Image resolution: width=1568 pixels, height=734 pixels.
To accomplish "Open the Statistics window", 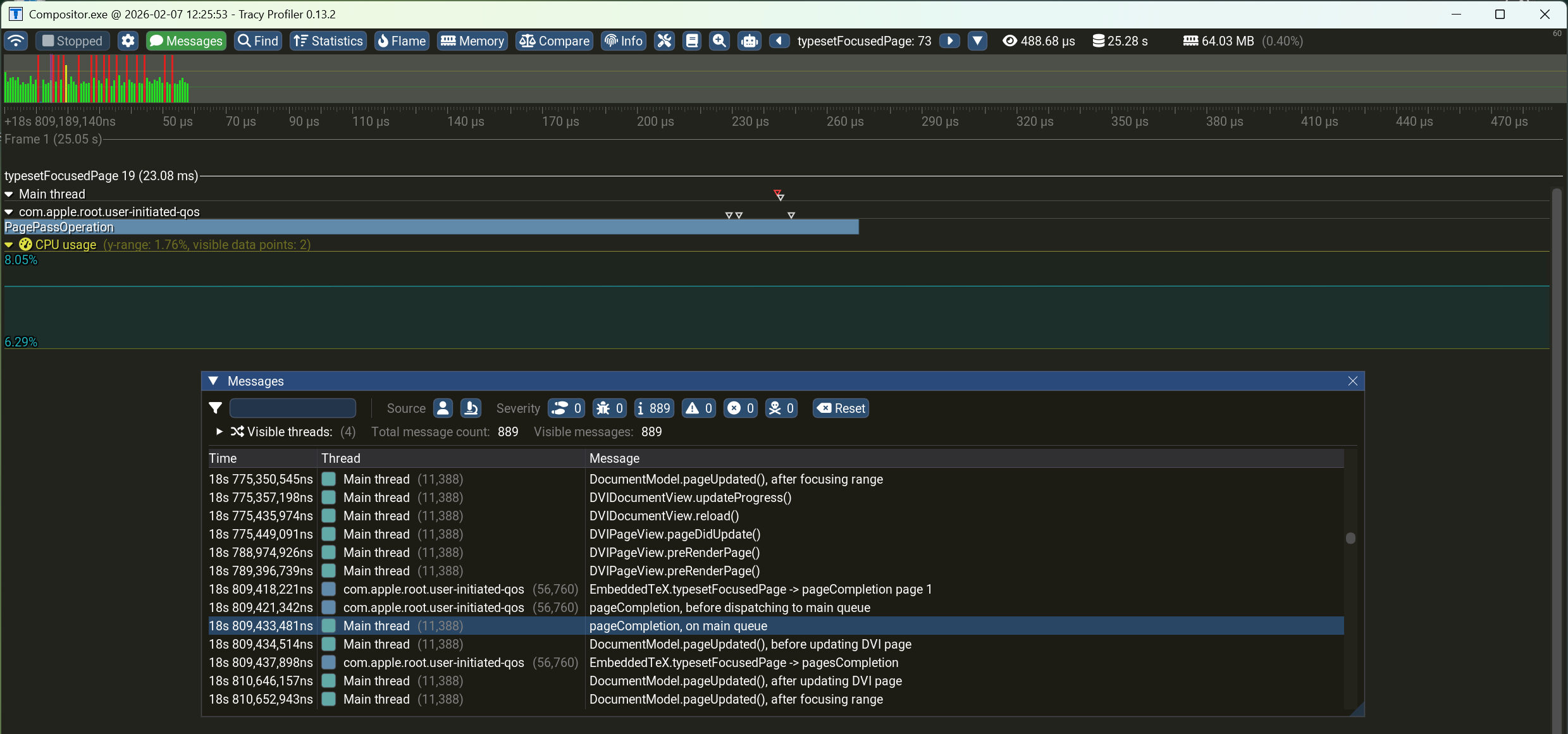I will pyautogui.click(x=328, y=41).
